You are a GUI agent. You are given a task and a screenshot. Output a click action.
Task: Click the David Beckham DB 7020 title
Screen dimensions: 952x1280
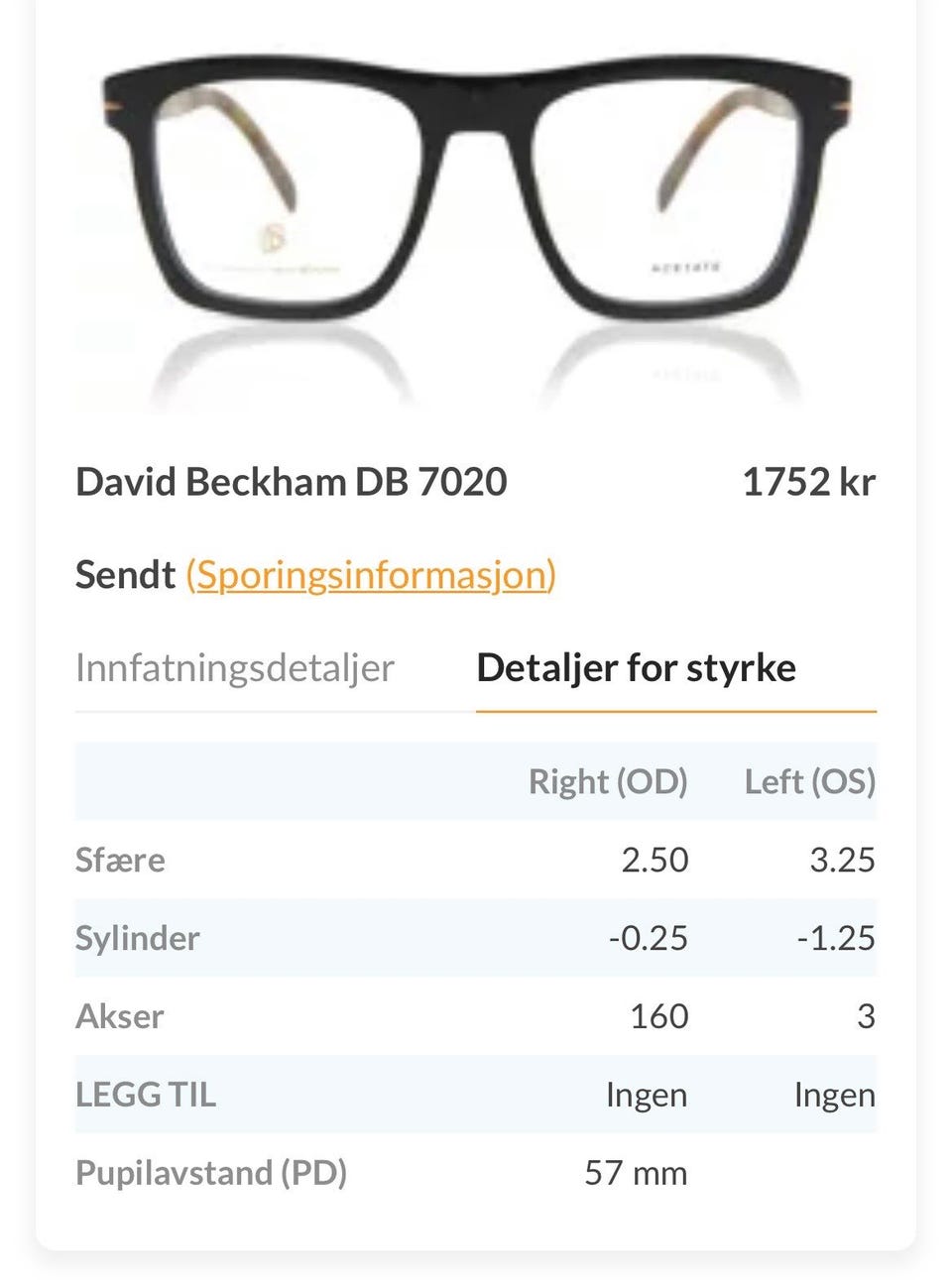click(x=292, y=482)
